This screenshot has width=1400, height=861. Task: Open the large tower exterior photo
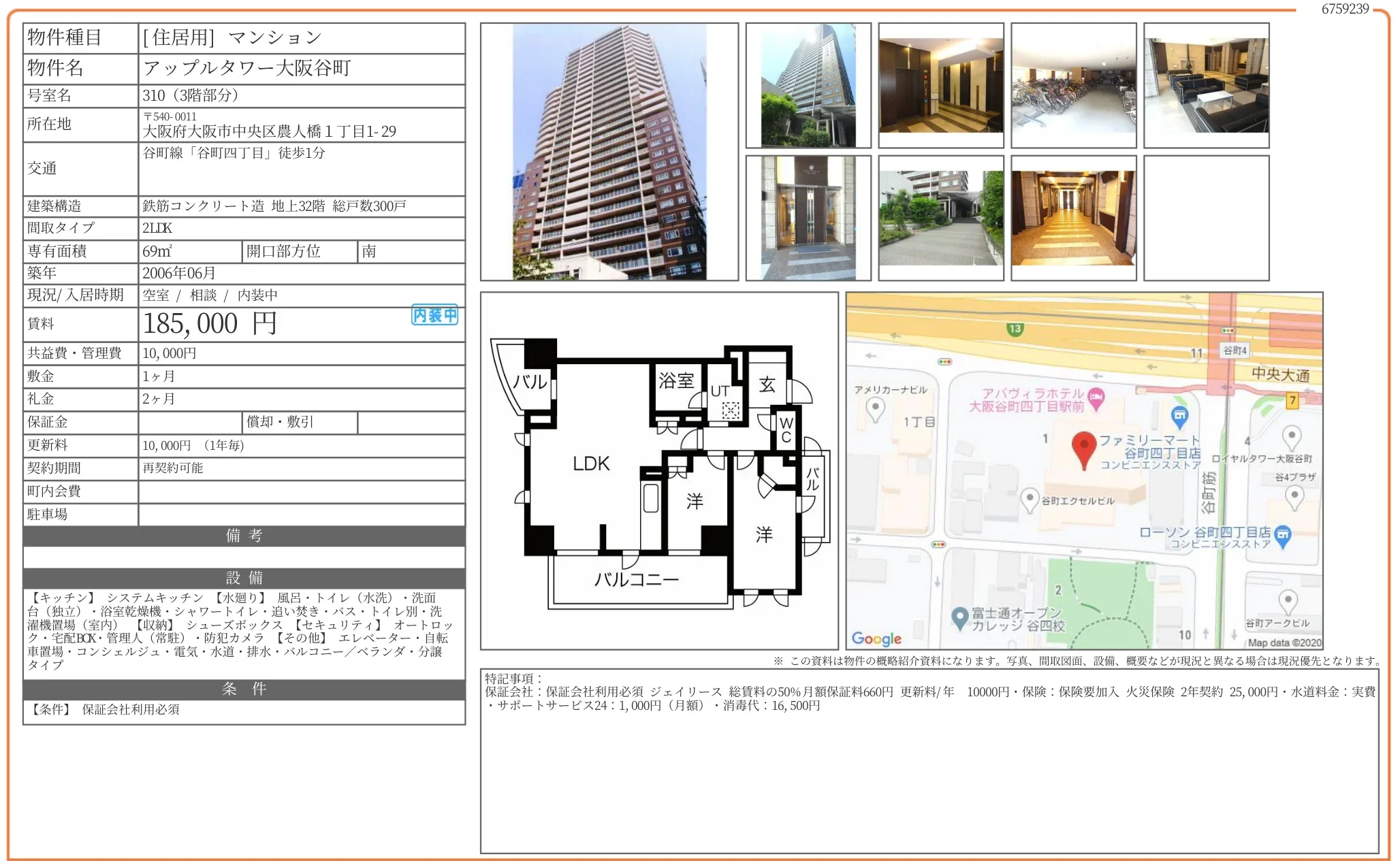pos(609,152)
